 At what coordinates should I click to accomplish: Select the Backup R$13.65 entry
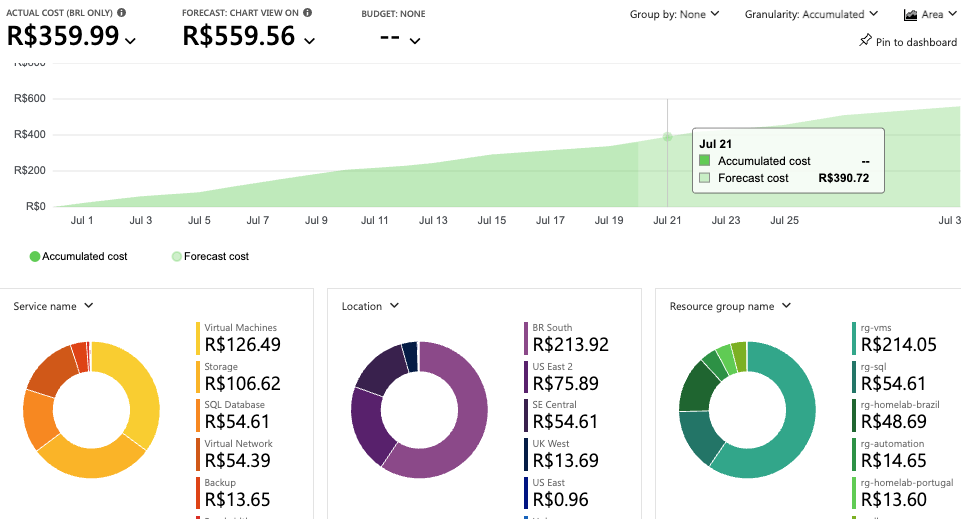click(x=234, y=493)
